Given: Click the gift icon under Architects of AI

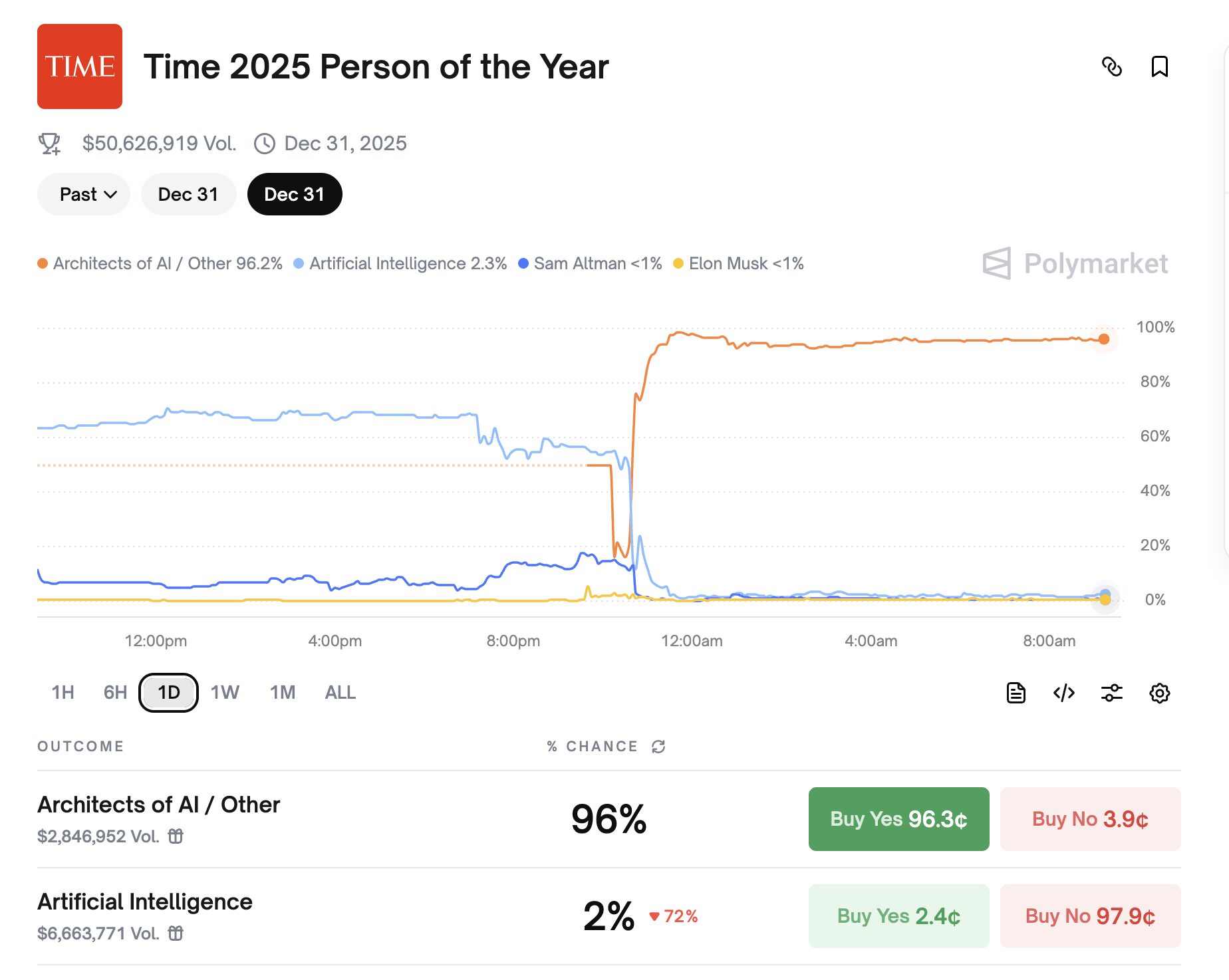Looking at the screenshot, I should (176, 836).
